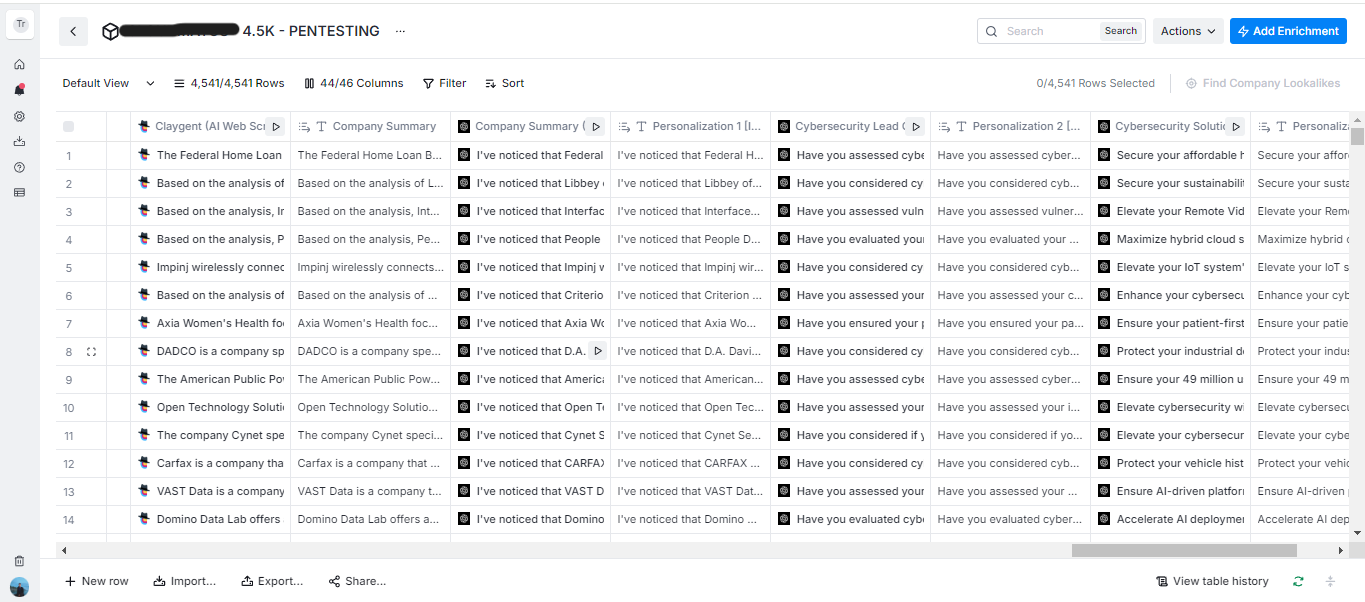This screenshot has width=1365, height=602.
Task: Click the Claygent icon in row 1 cell
Action: click(x=144, y=155)
